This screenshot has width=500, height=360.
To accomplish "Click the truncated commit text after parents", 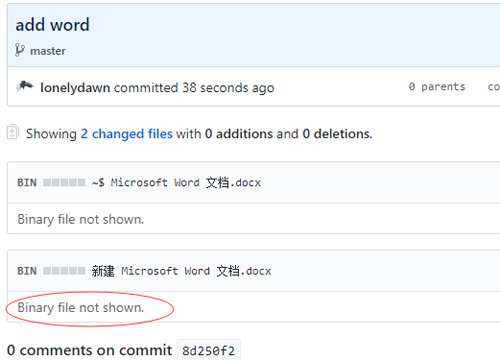I will [x=494, y=87].
